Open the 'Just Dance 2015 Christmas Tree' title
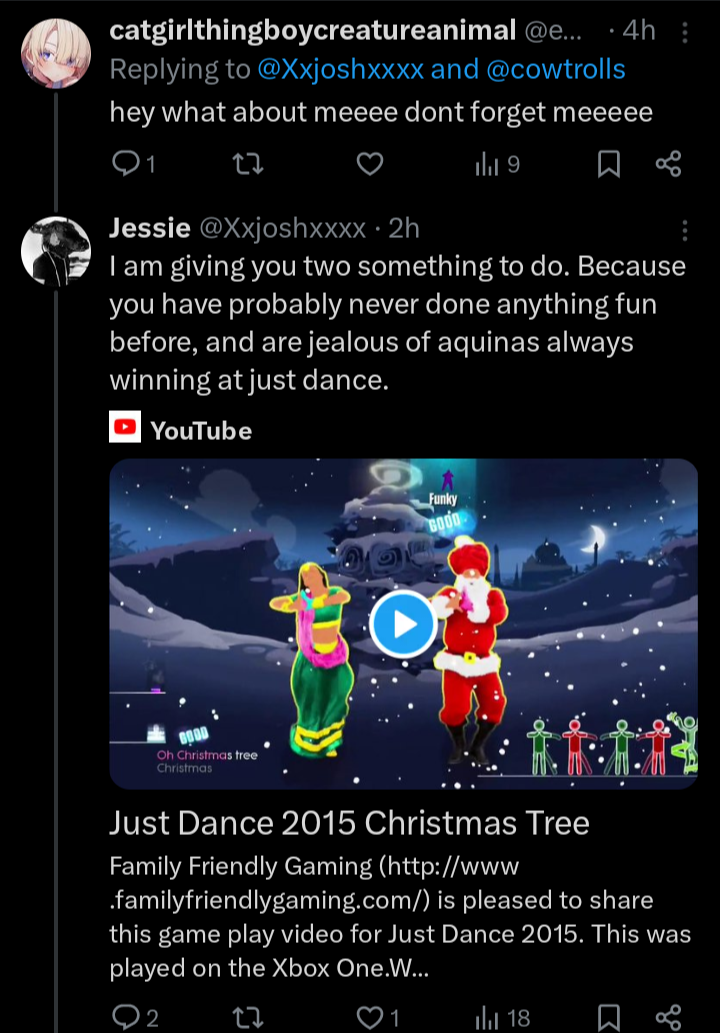The image size is (720, 1033). point(349,823)
